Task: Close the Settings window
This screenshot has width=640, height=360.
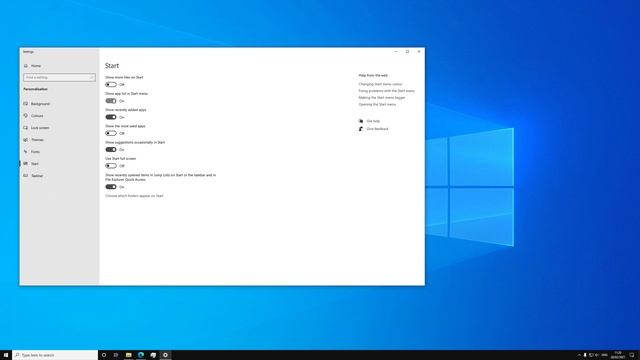Action: [419, 52]
